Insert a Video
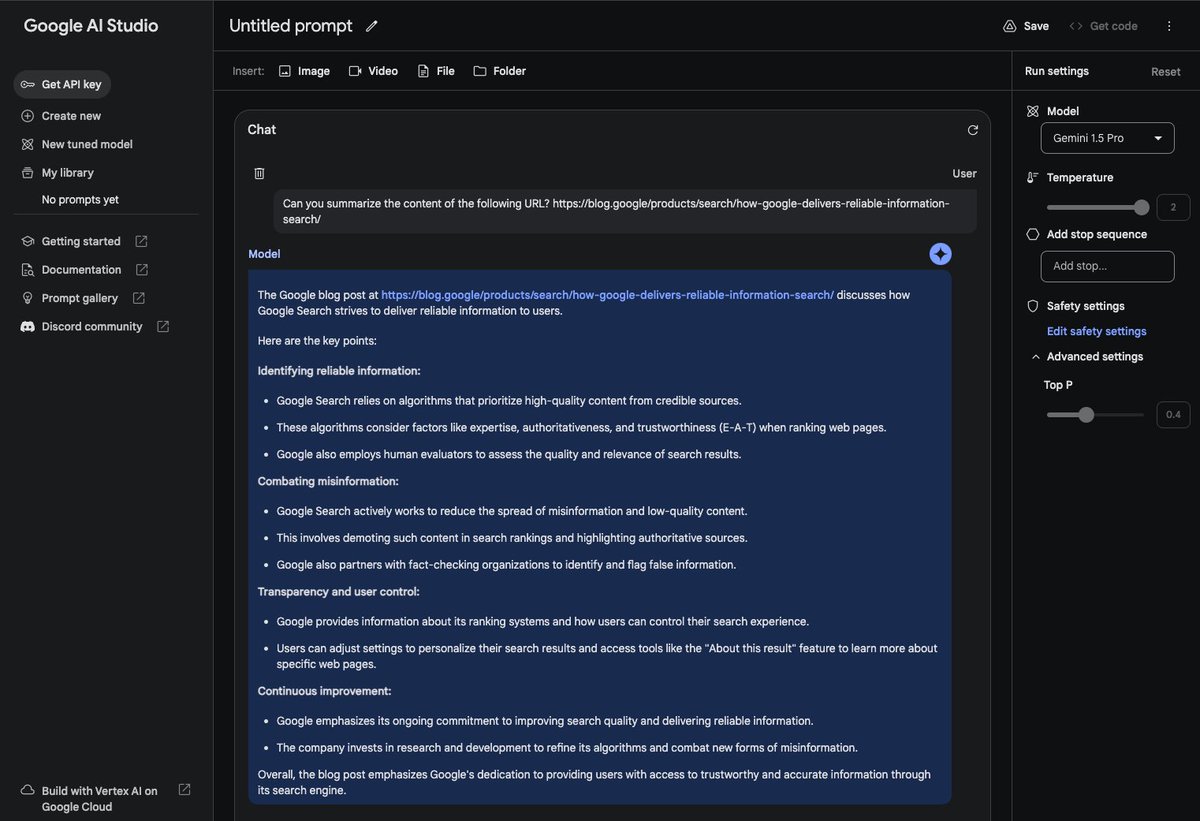 point(372,71)
